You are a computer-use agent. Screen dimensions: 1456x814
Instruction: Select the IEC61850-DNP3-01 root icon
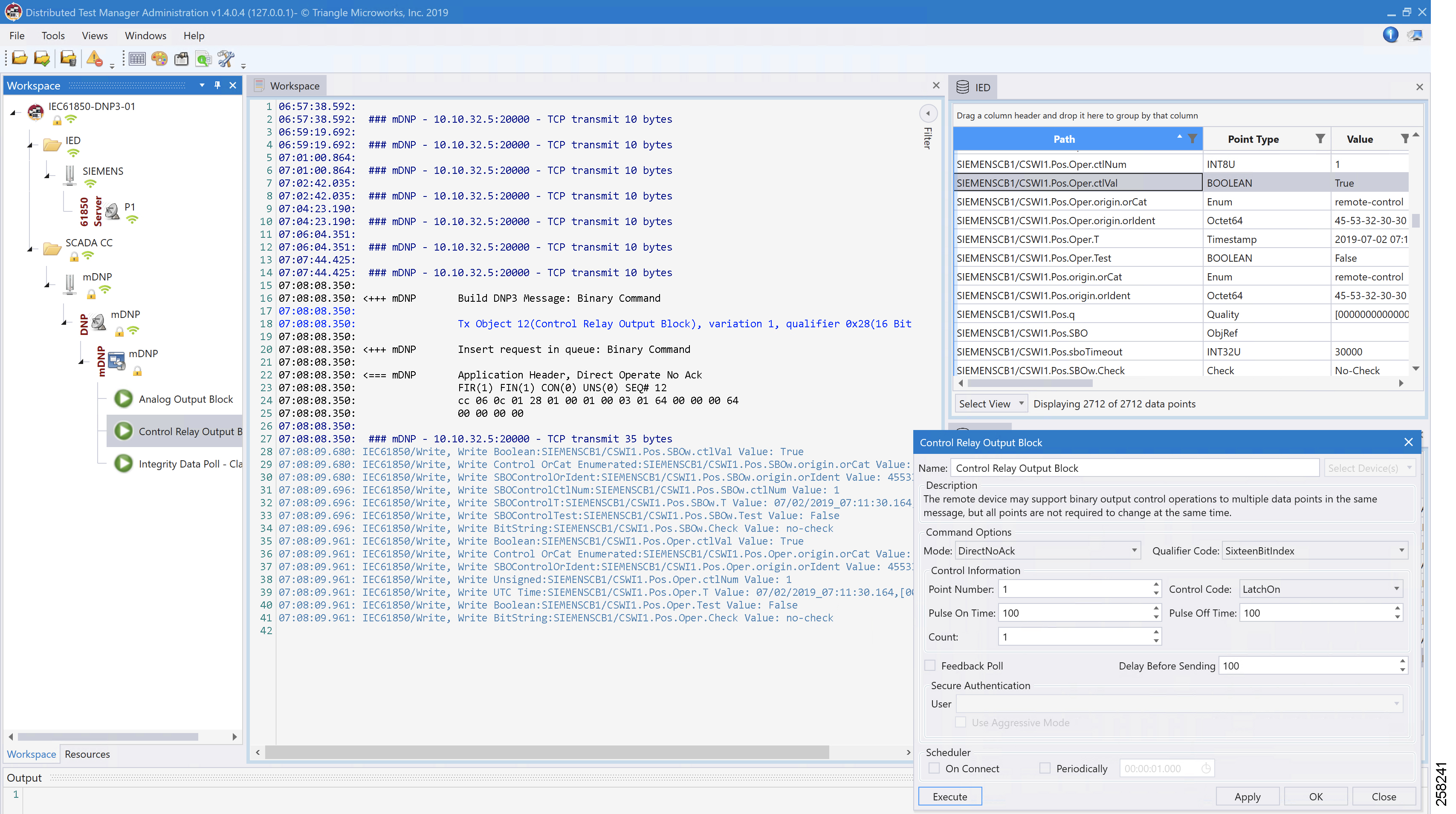(x=35, y=112)
